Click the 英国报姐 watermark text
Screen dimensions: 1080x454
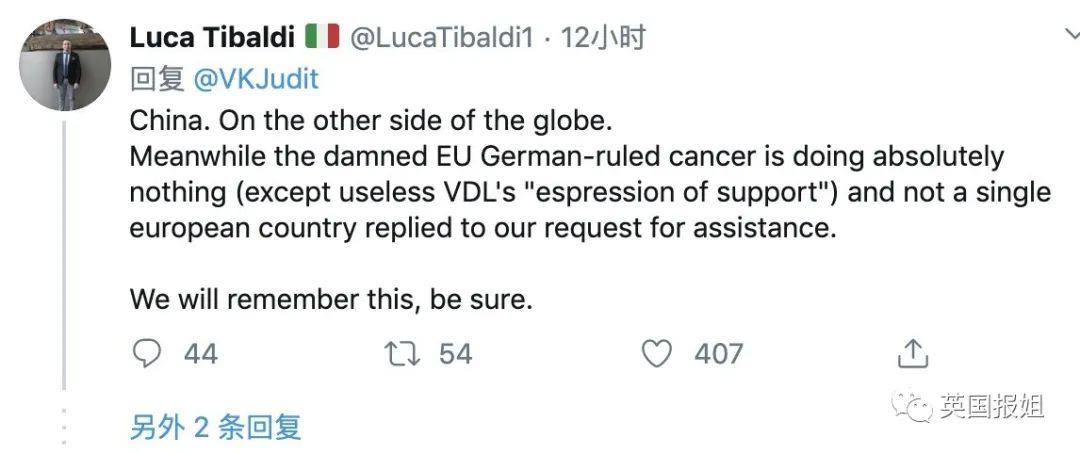pyautogui.click(x=992, y=407)
